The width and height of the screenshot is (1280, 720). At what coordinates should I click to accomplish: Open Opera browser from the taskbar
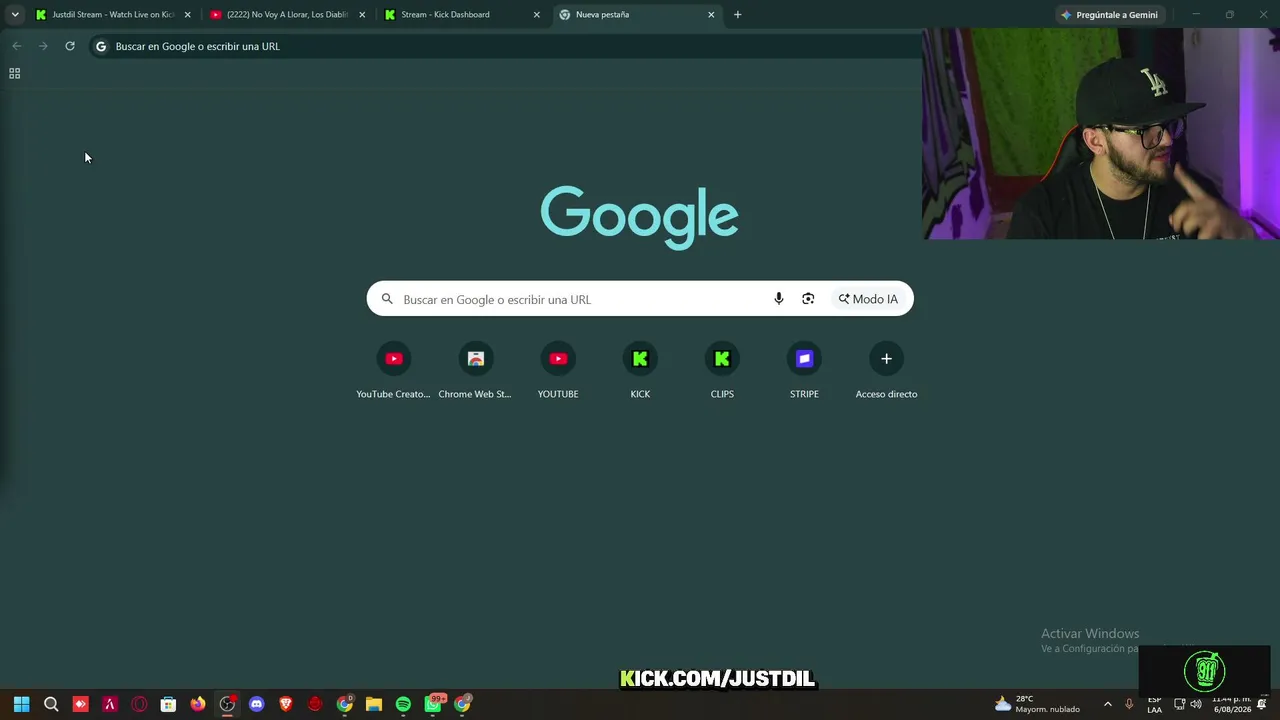[139, 704]
